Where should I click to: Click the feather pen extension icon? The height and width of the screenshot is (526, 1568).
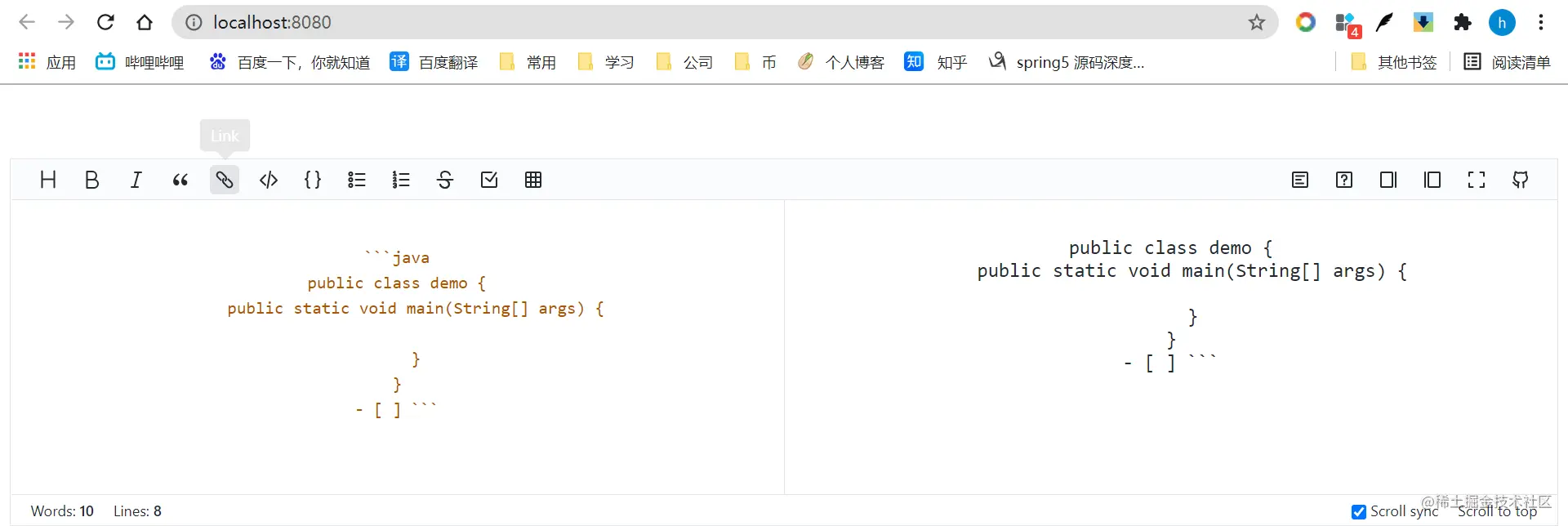point(1384,22)
